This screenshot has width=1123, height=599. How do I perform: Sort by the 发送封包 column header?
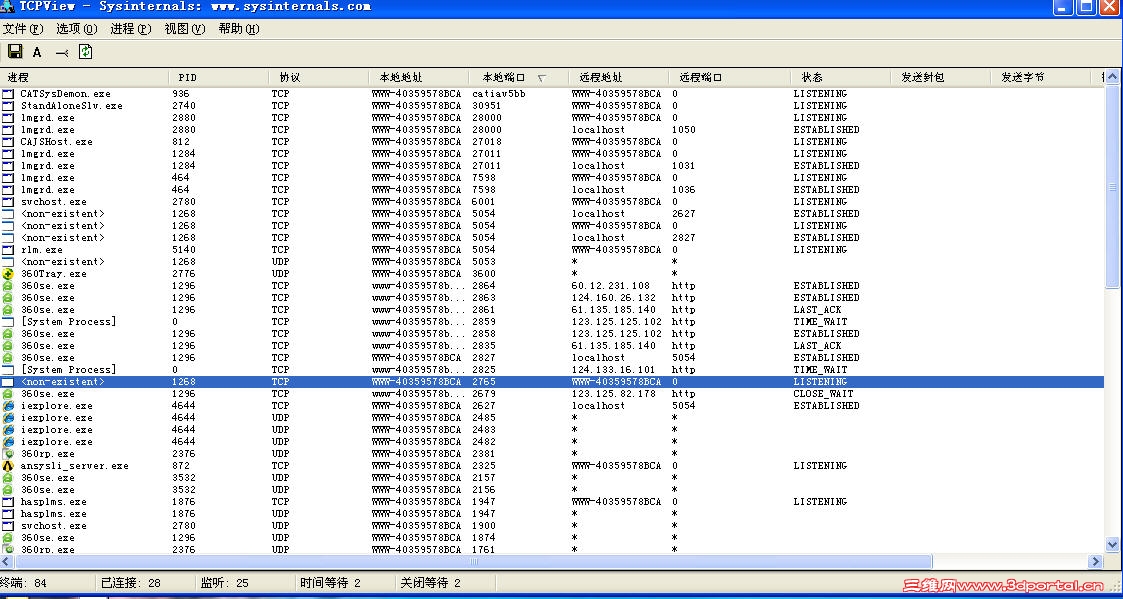(941, 77)
